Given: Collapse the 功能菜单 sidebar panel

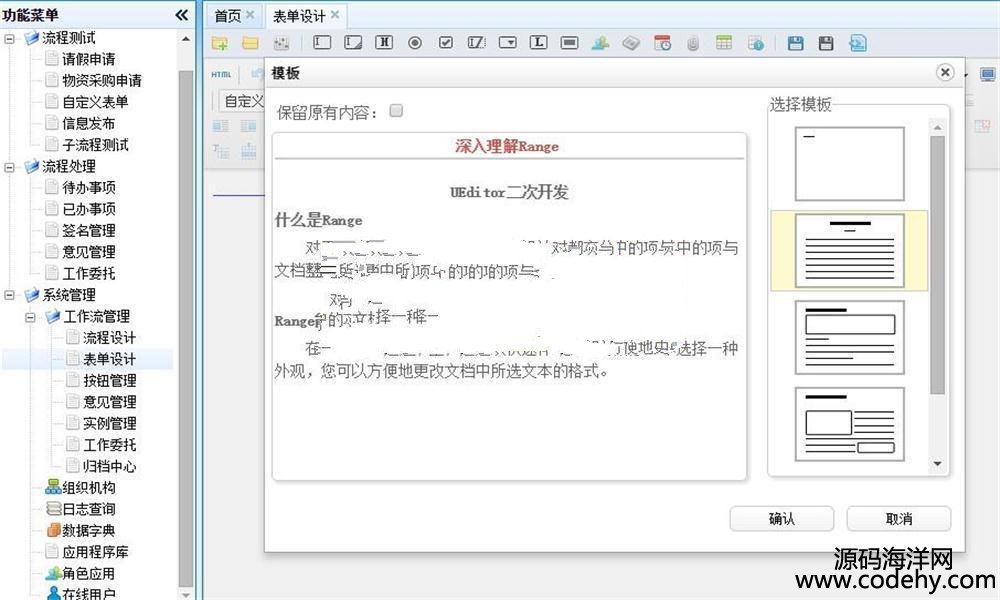Looking at the screenshot, I should [x=181, y=15].
